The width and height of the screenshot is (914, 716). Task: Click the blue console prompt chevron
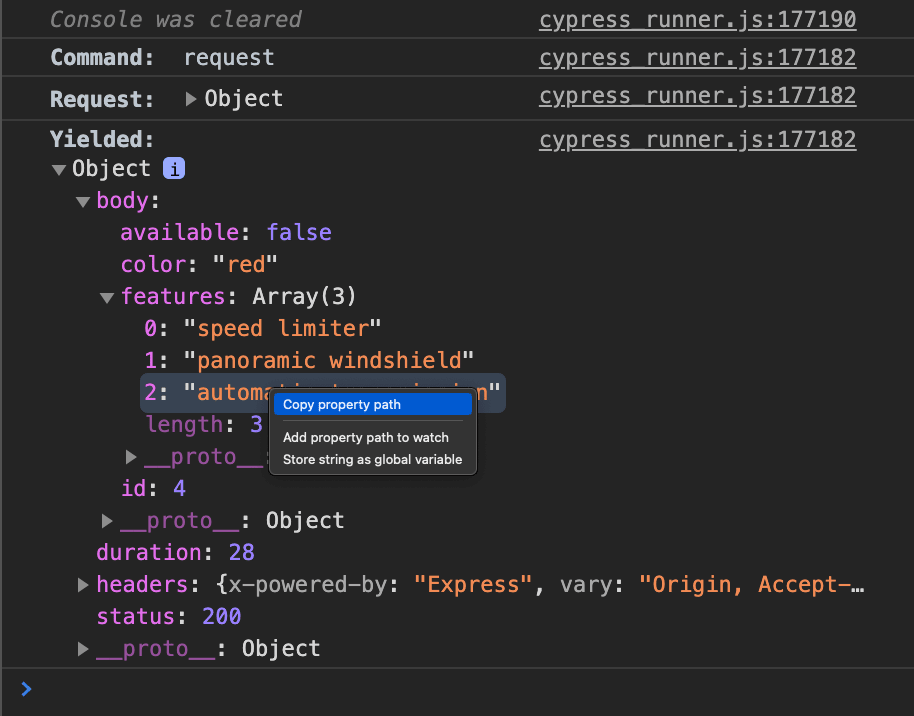(26, 689)
